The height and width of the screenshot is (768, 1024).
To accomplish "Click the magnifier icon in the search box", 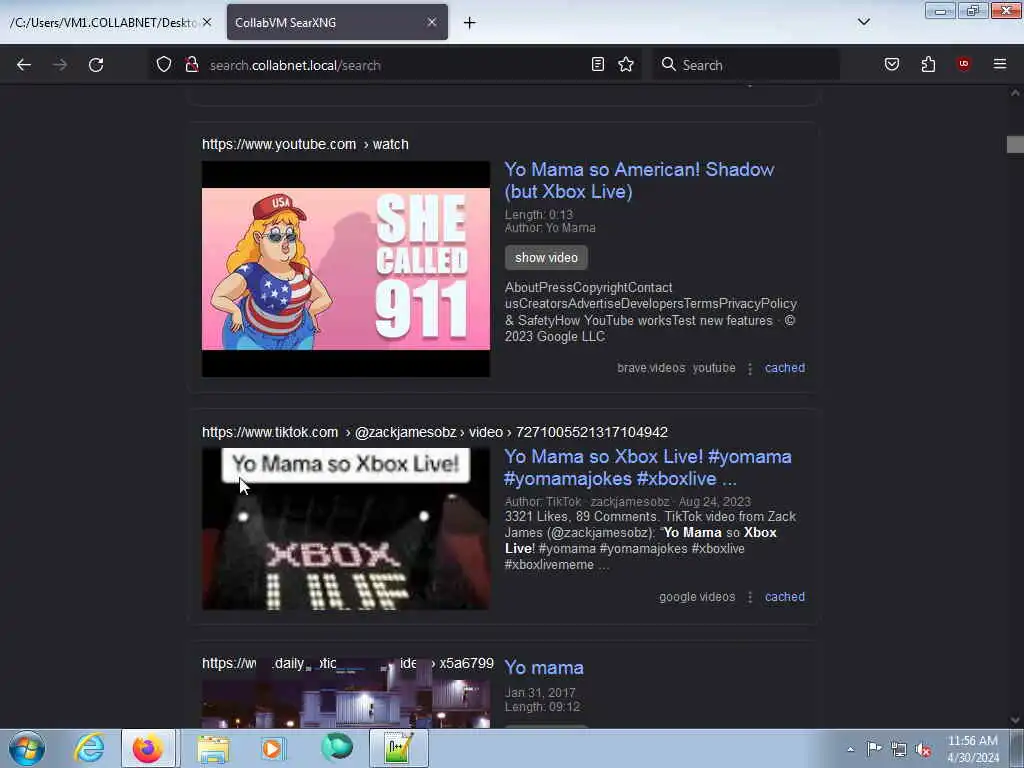I will (668, 64).
